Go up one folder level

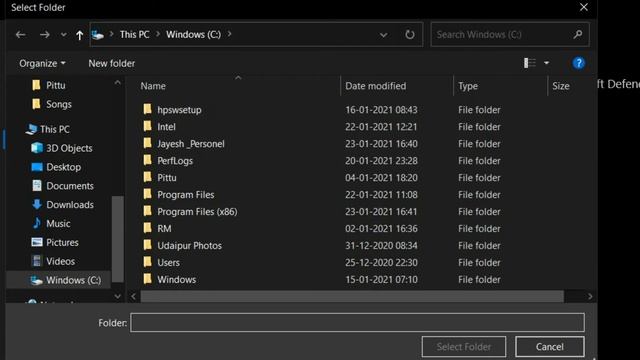click(79, 35)
